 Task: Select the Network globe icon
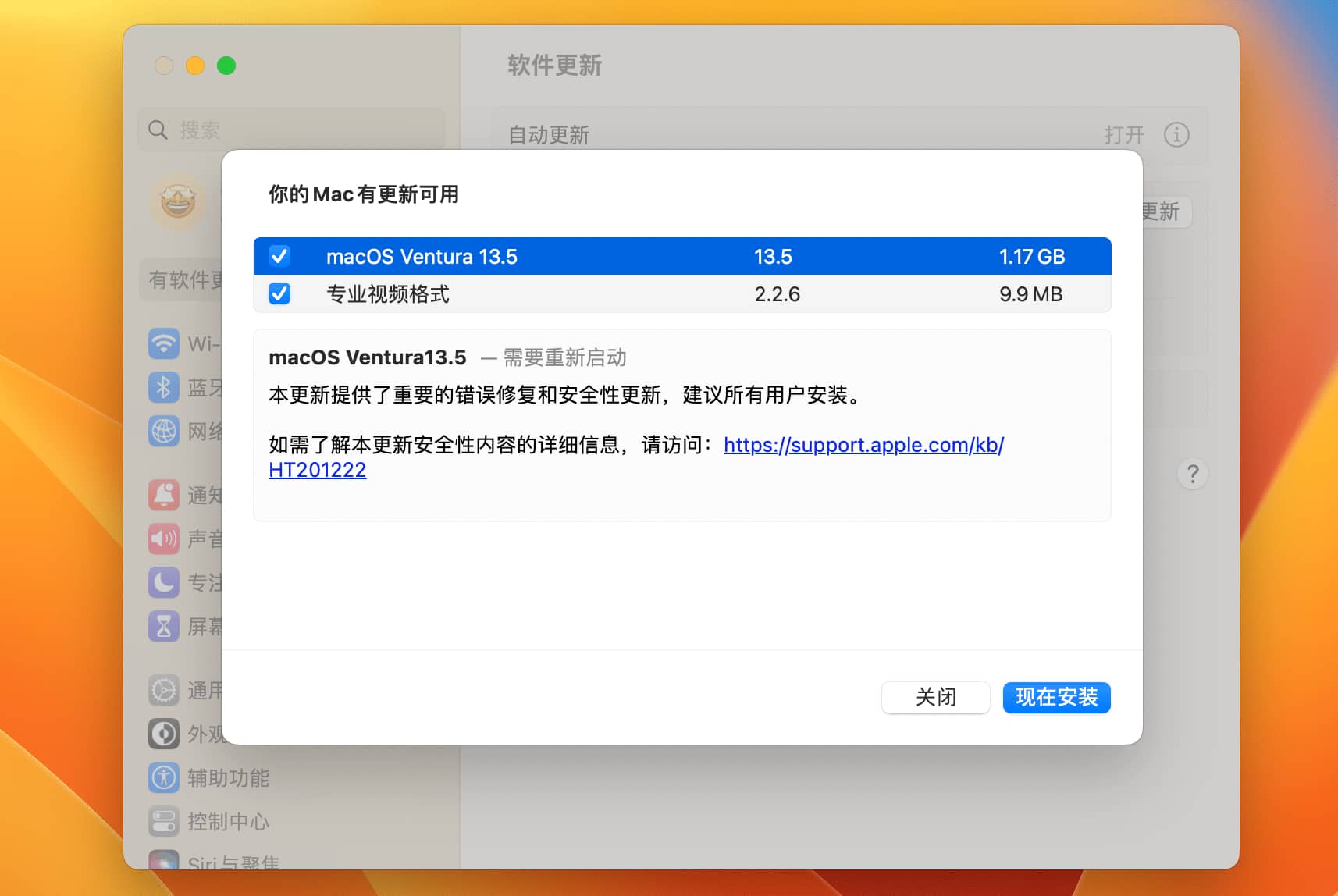pyautogui.click(x=164, y=431)
